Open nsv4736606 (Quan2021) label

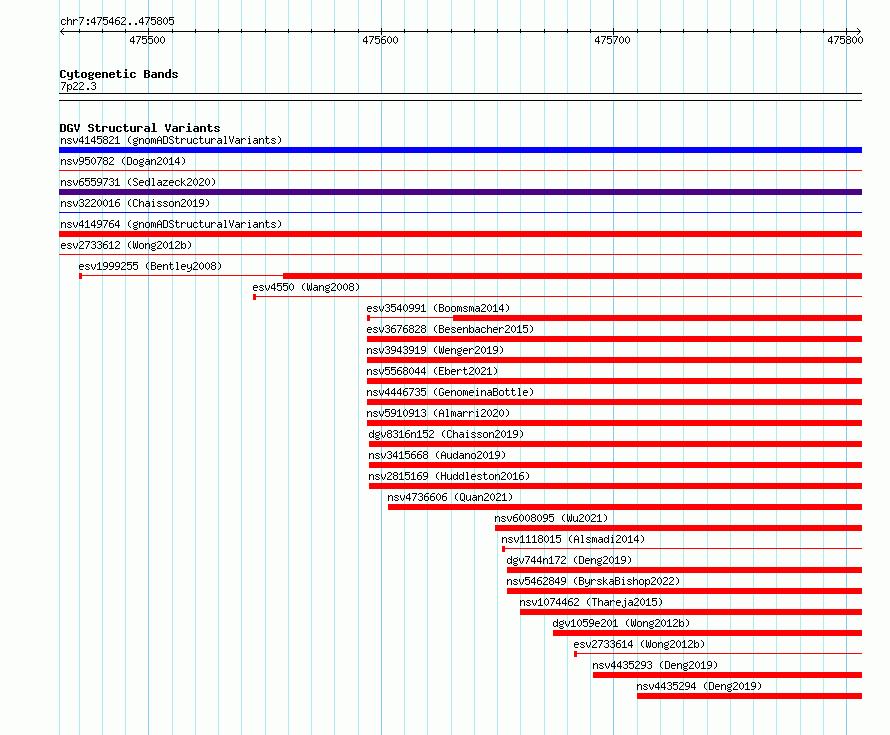[x=450, y=497]
